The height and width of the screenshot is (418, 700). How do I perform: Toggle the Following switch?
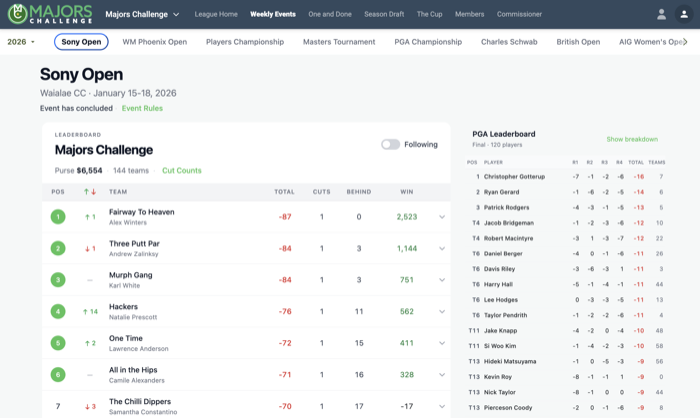(390, 144)
